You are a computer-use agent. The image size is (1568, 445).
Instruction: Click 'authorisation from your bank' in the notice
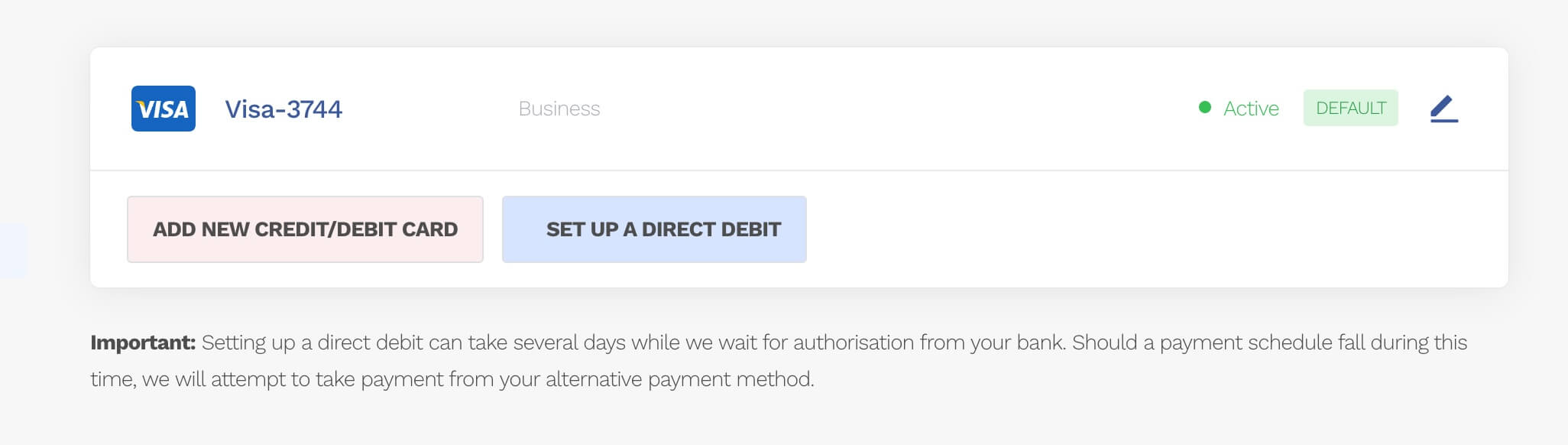pyautogui.click(x=929, y=343)
